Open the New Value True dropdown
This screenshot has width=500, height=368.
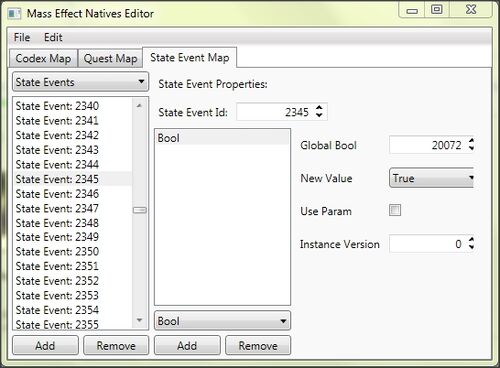coord(431,178)
